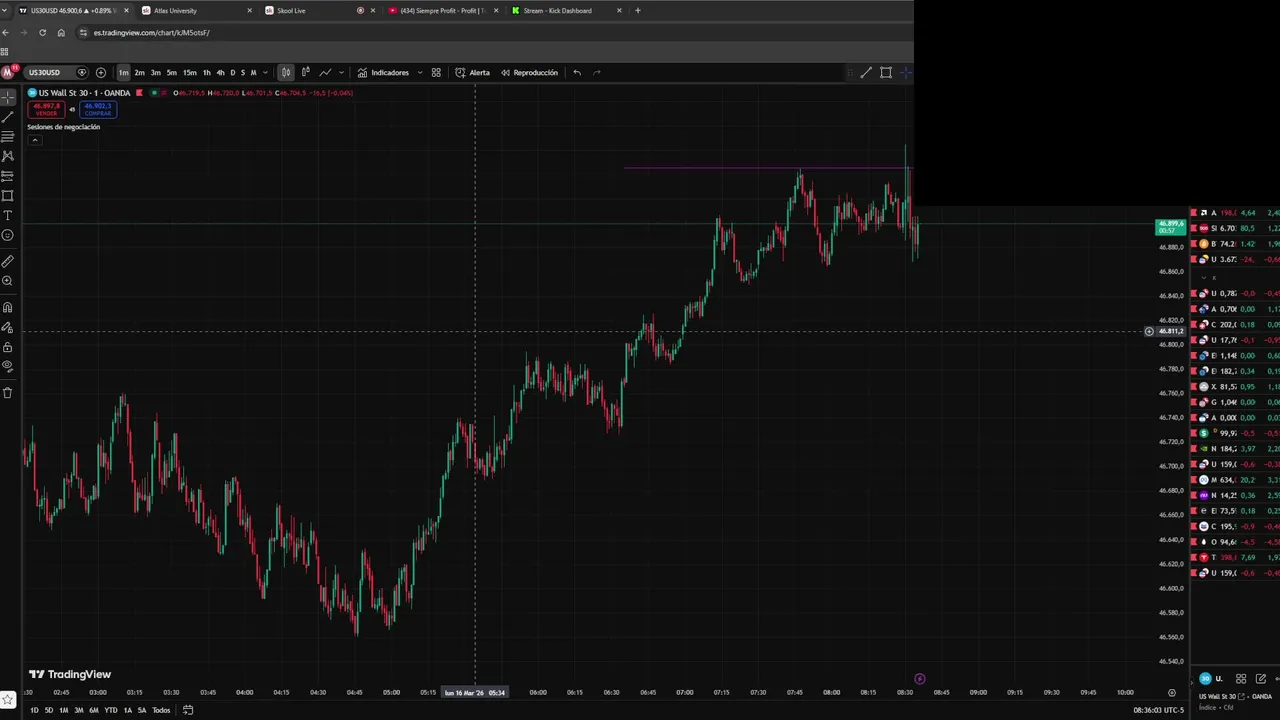Select the line chart type icon

point(325,72)
